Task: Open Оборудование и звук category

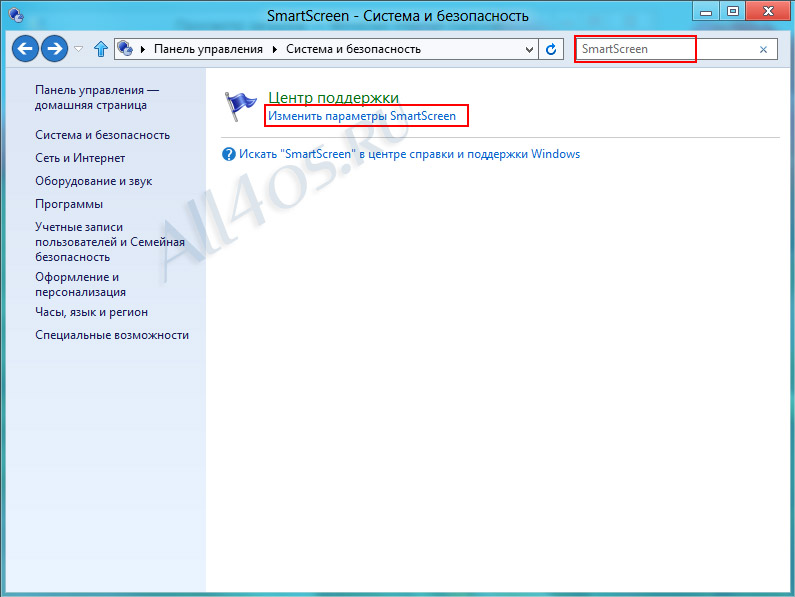Action: [94, 181]
